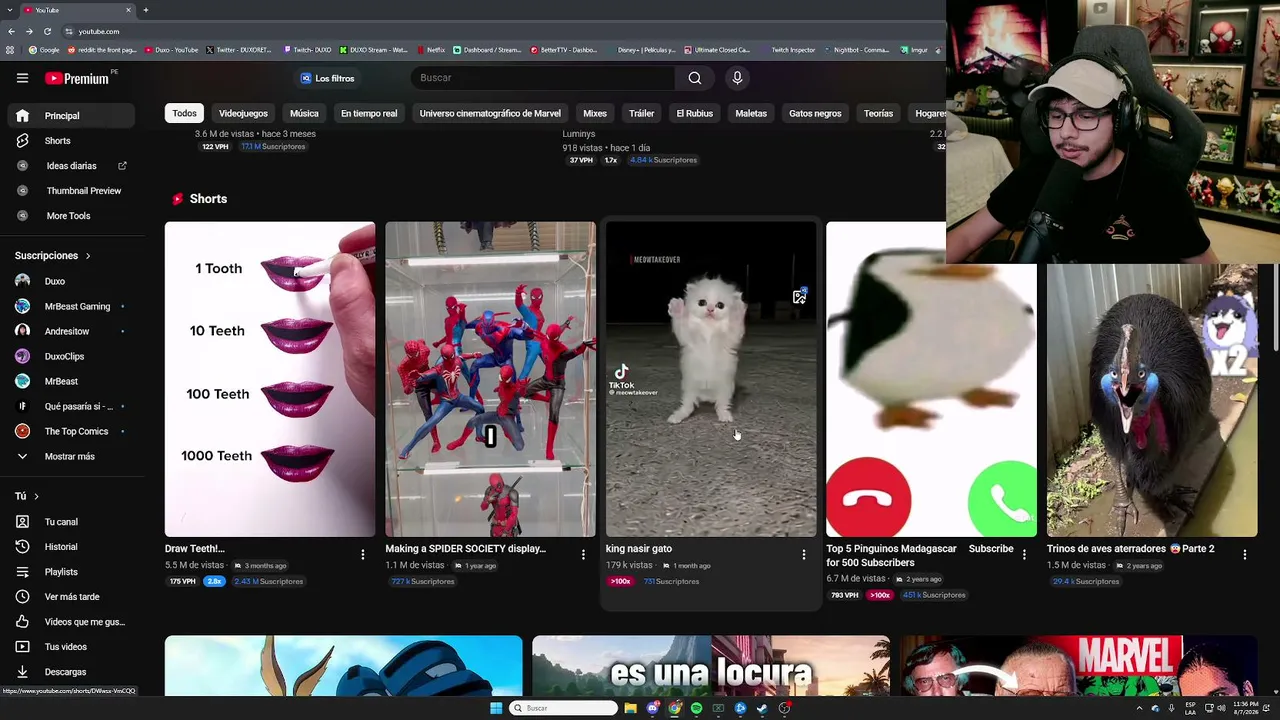Start voice search with the microphone
The image size is (1280, 720).
click(x=737, y=78)
